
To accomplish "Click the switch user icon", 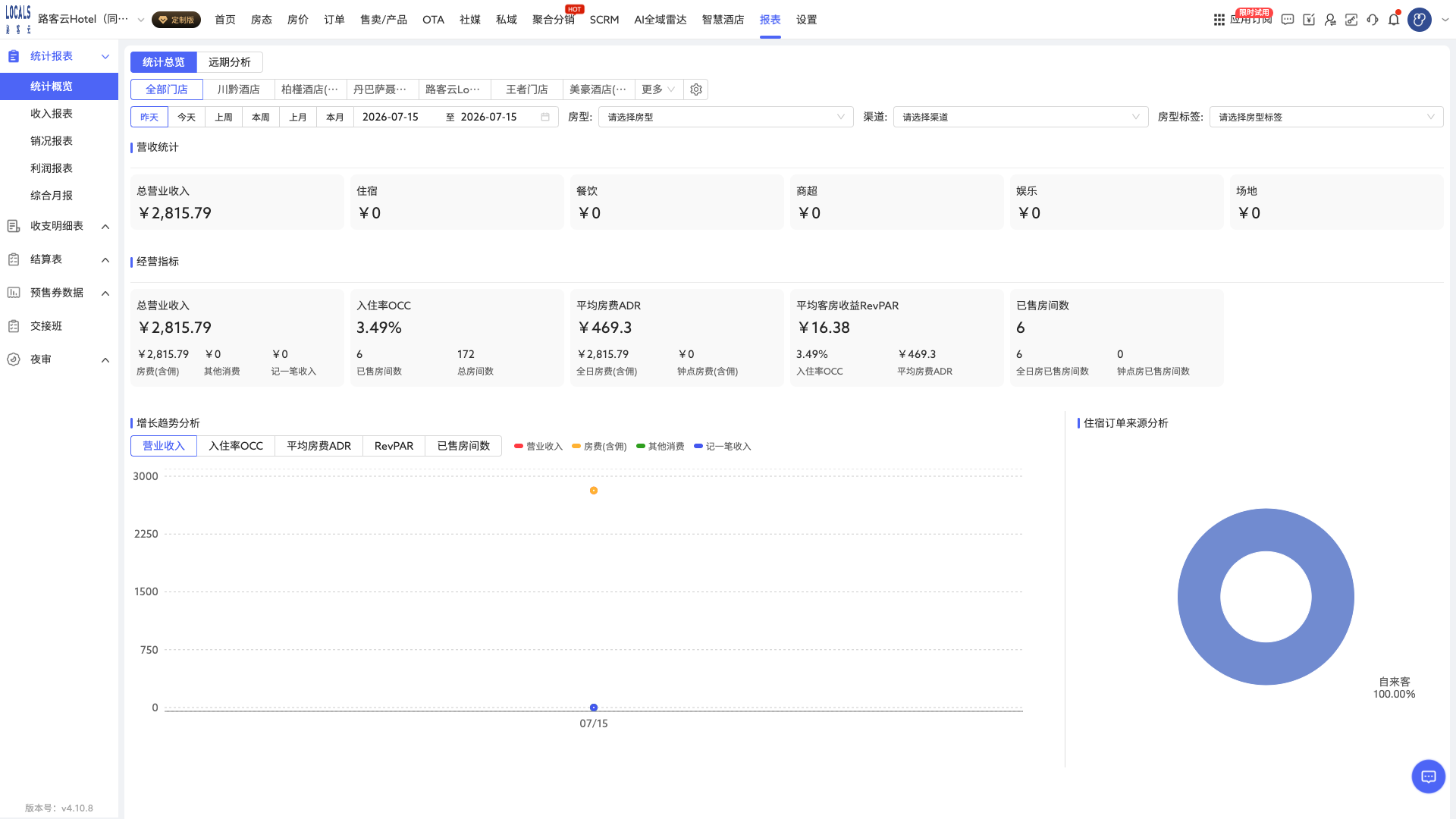I will click(x=1330, y=20).
